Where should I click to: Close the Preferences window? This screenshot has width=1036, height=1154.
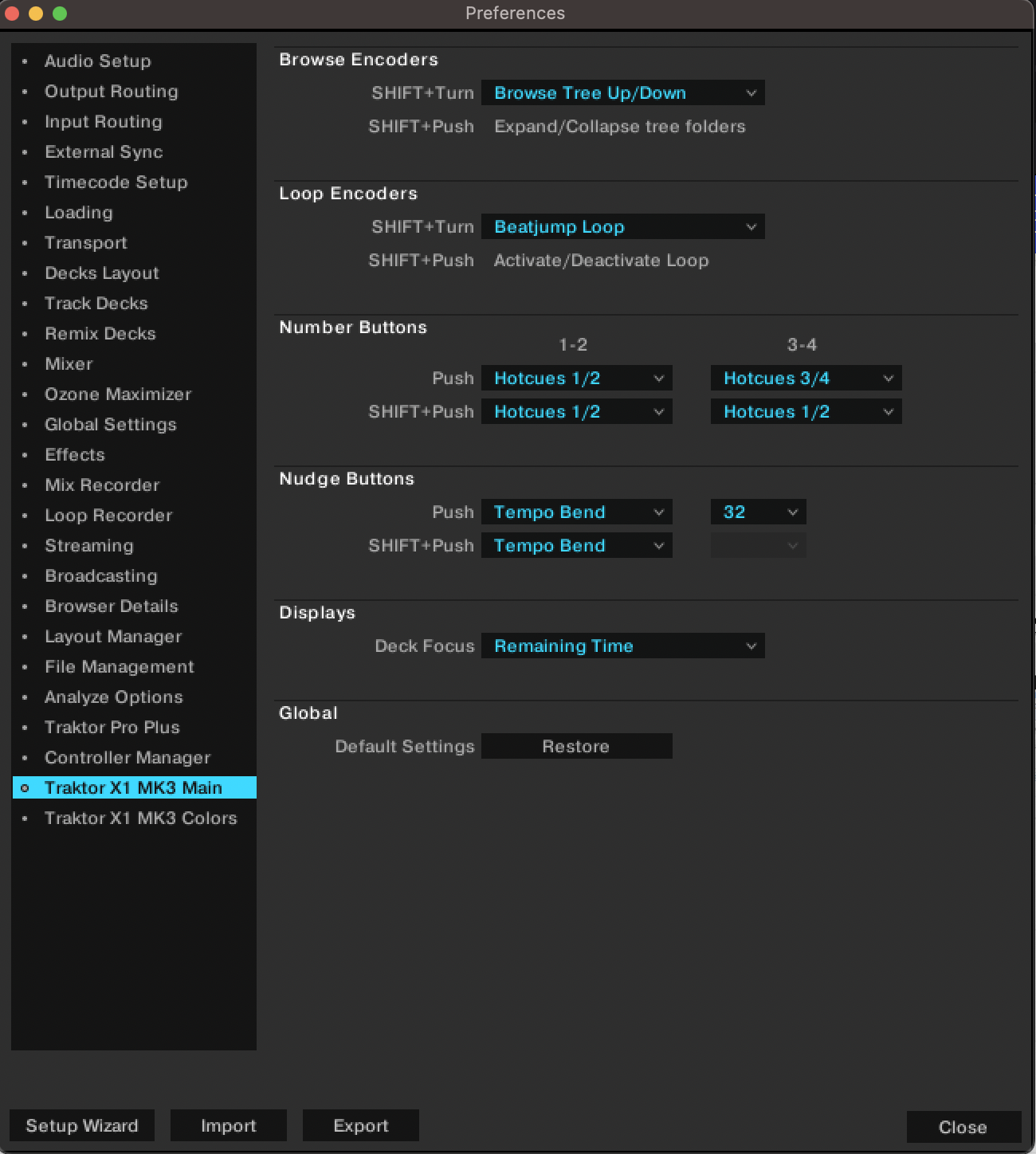(x=963, y=1127)
